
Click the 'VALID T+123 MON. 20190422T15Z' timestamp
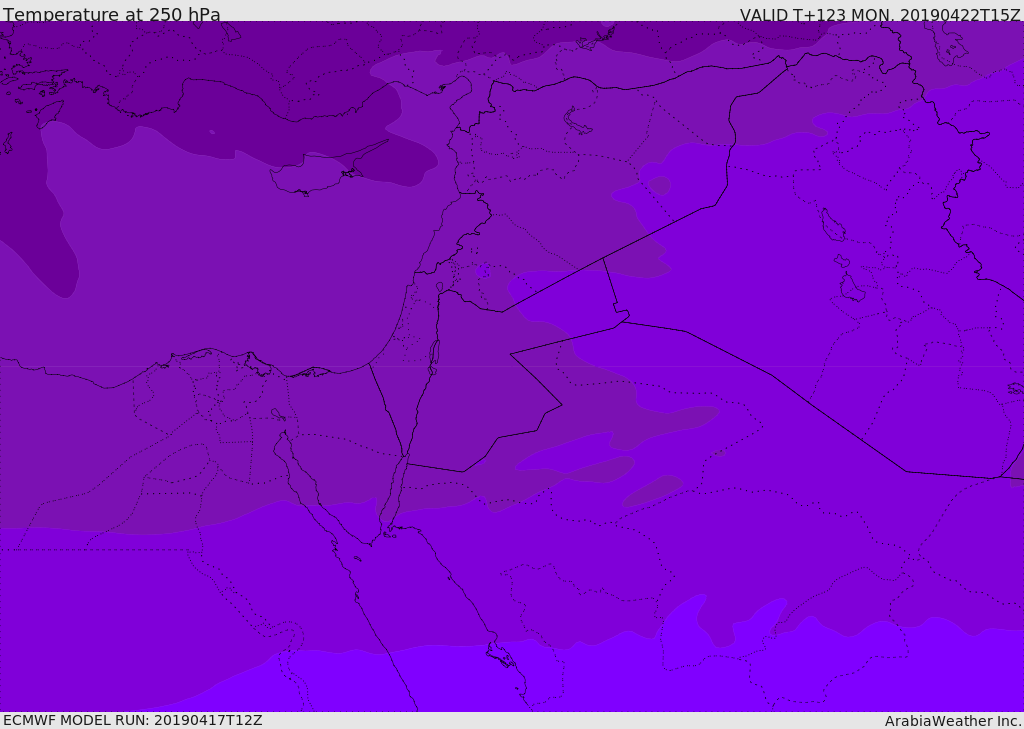[x=880, y=15]
